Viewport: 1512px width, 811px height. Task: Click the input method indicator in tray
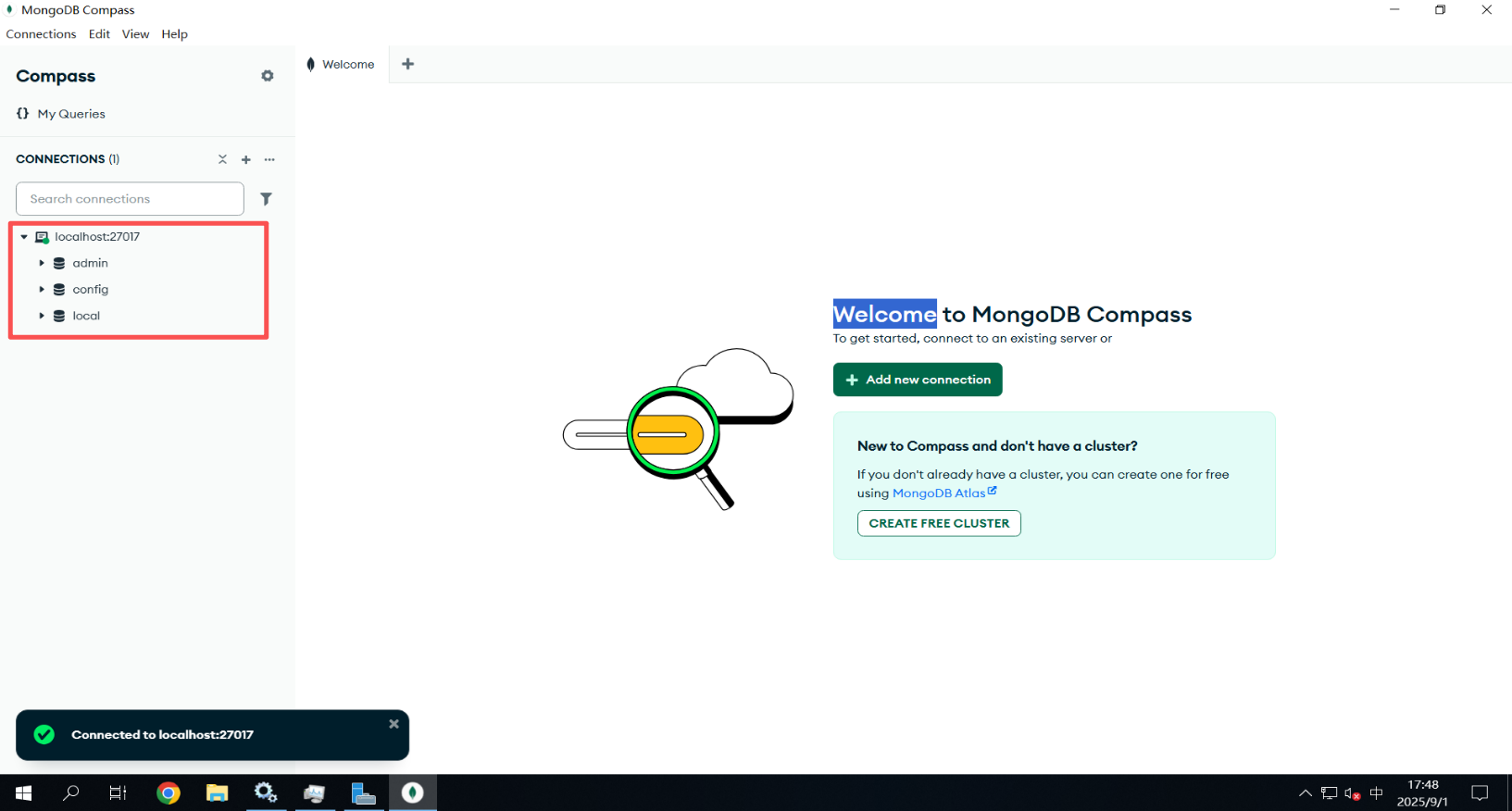pyautogui.click(x=1376, y=793)
